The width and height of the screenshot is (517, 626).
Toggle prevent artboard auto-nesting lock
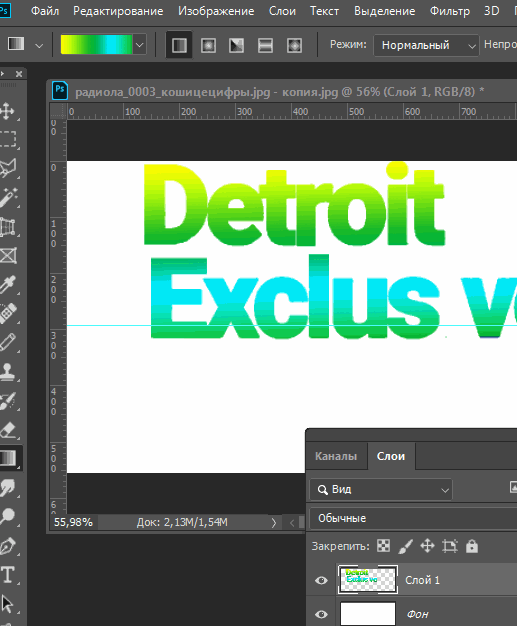pyautogui.click(x=450, y=546)
